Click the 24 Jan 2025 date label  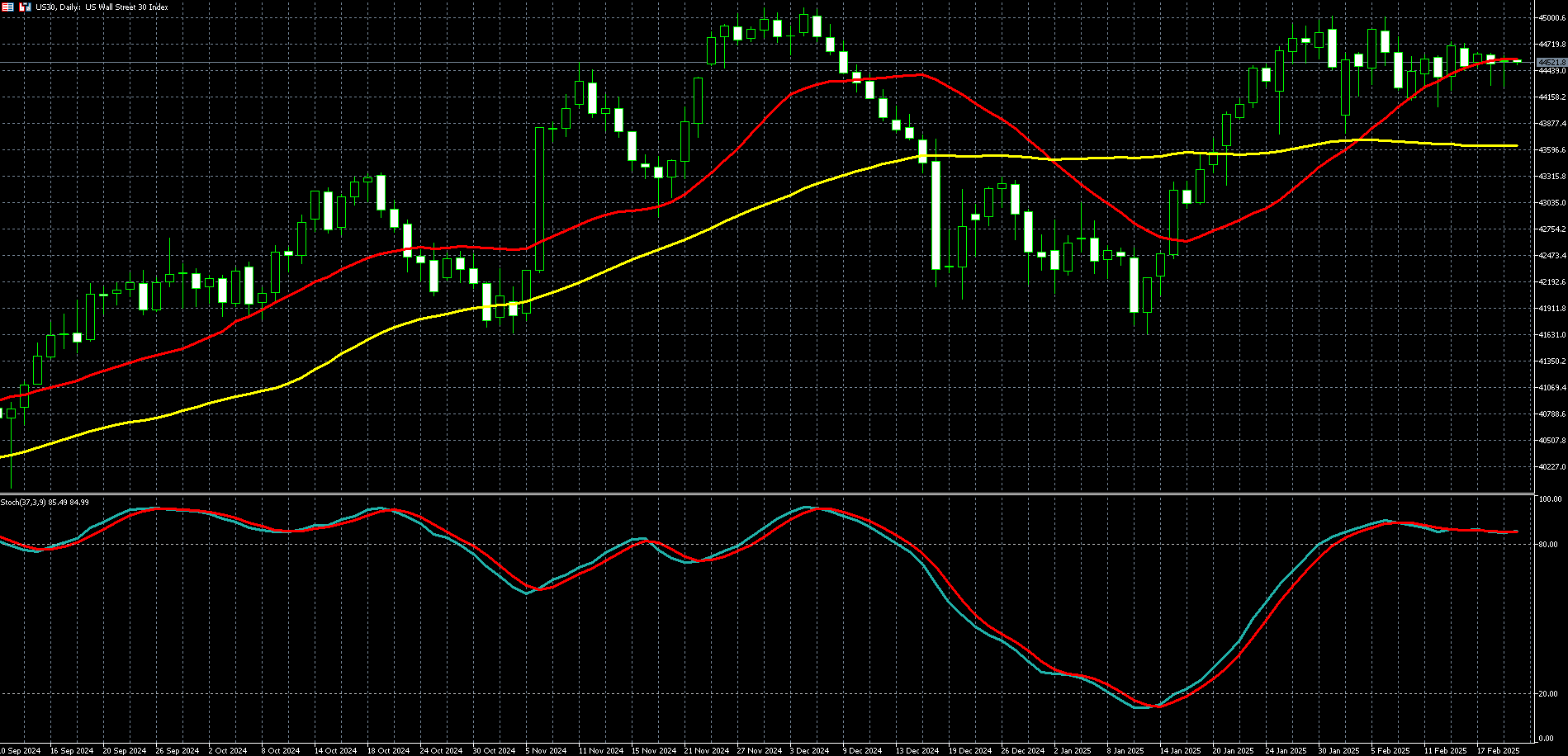pyautogui.click(x=1286, y=750)
